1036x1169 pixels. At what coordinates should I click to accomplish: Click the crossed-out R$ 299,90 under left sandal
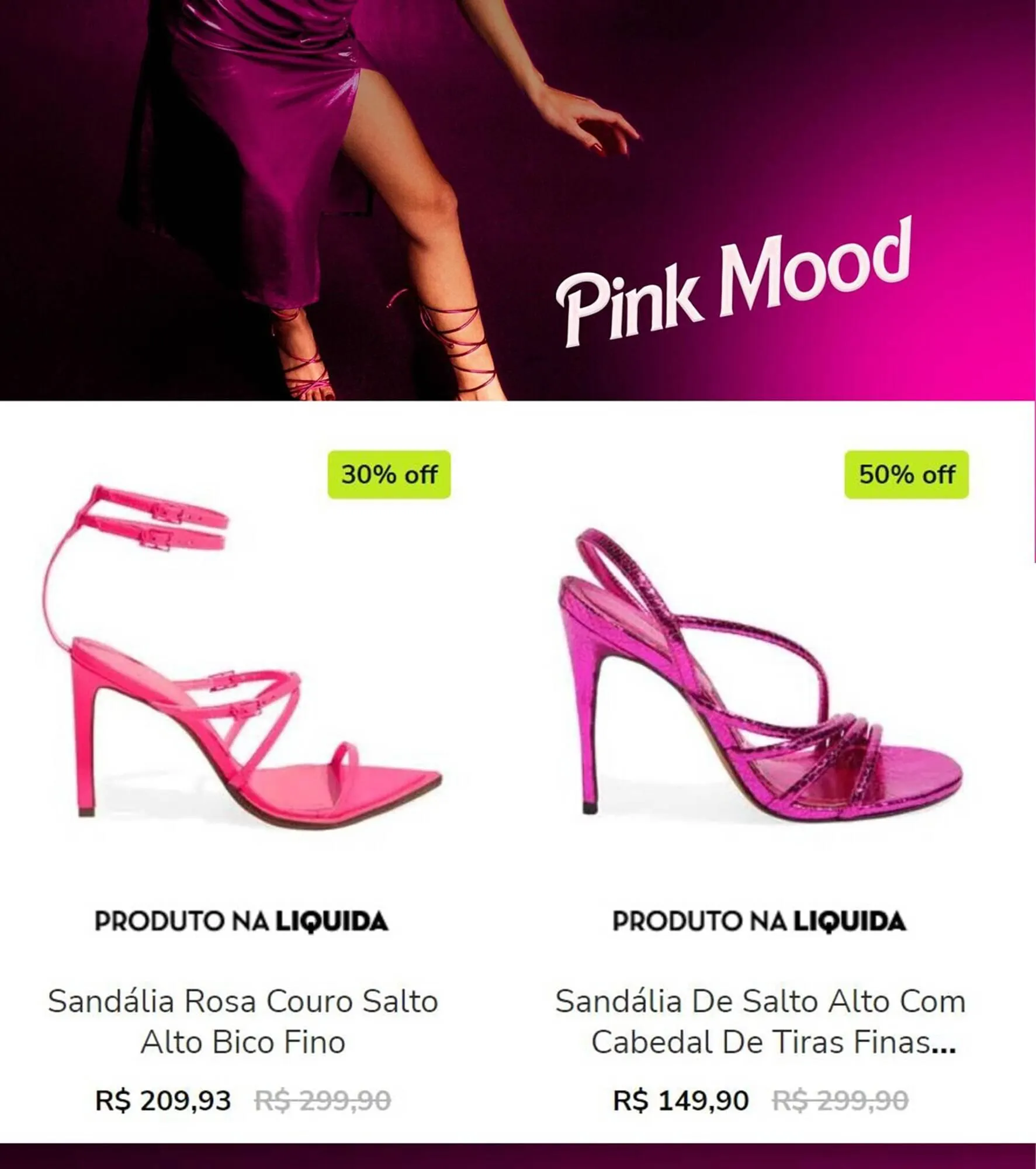click(x=323, y=1101)
